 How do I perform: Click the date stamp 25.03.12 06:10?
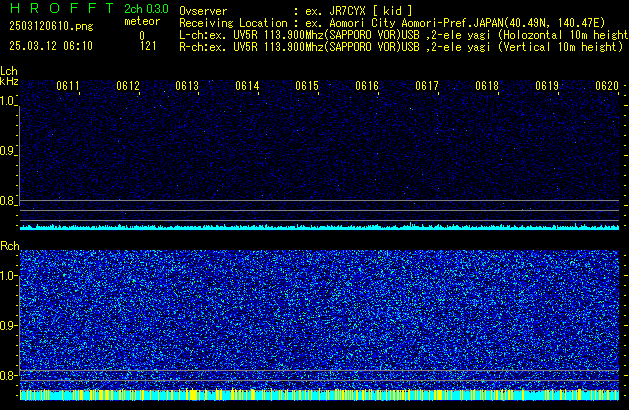51,46
